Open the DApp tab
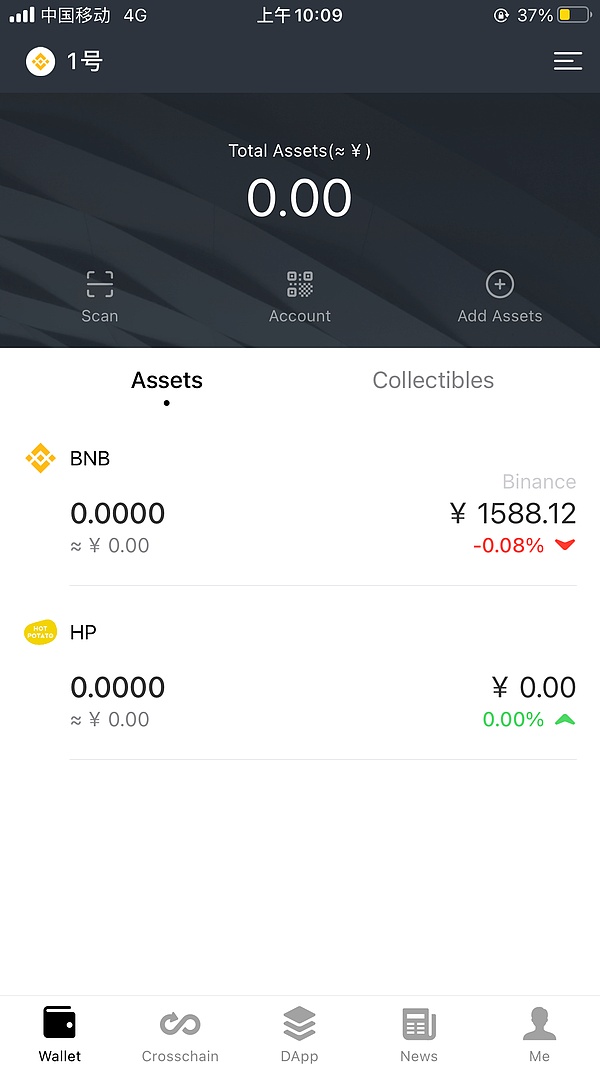 pos(299,1032)
